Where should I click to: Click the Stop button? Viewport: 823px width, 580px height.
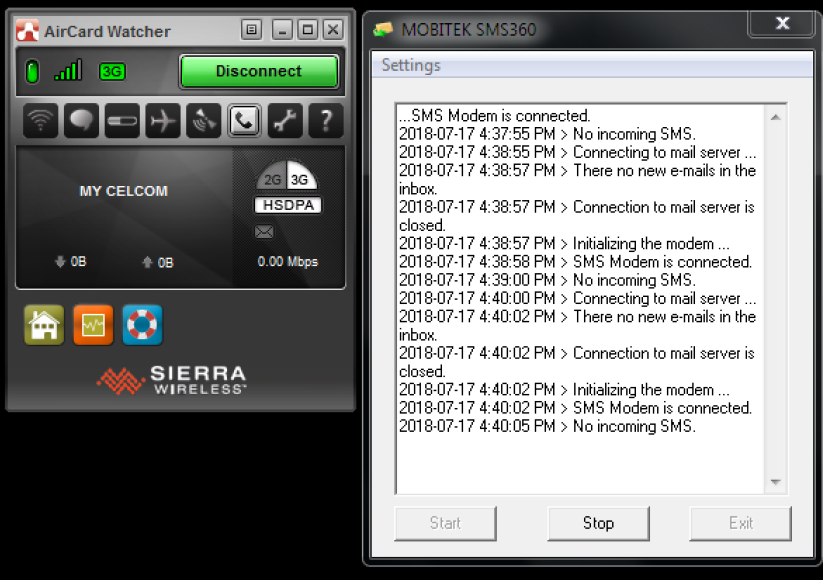point(598,523)
